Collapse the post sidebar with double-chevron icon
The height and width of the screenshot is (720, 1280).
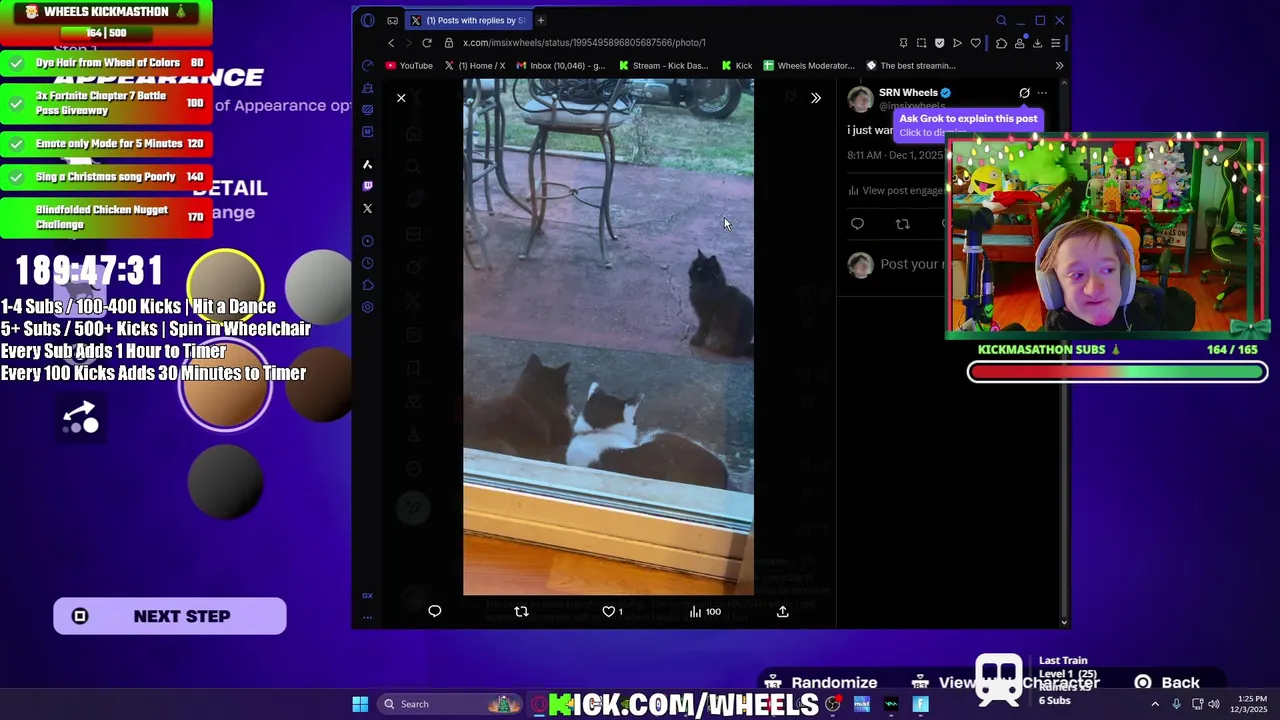[815, 98]
